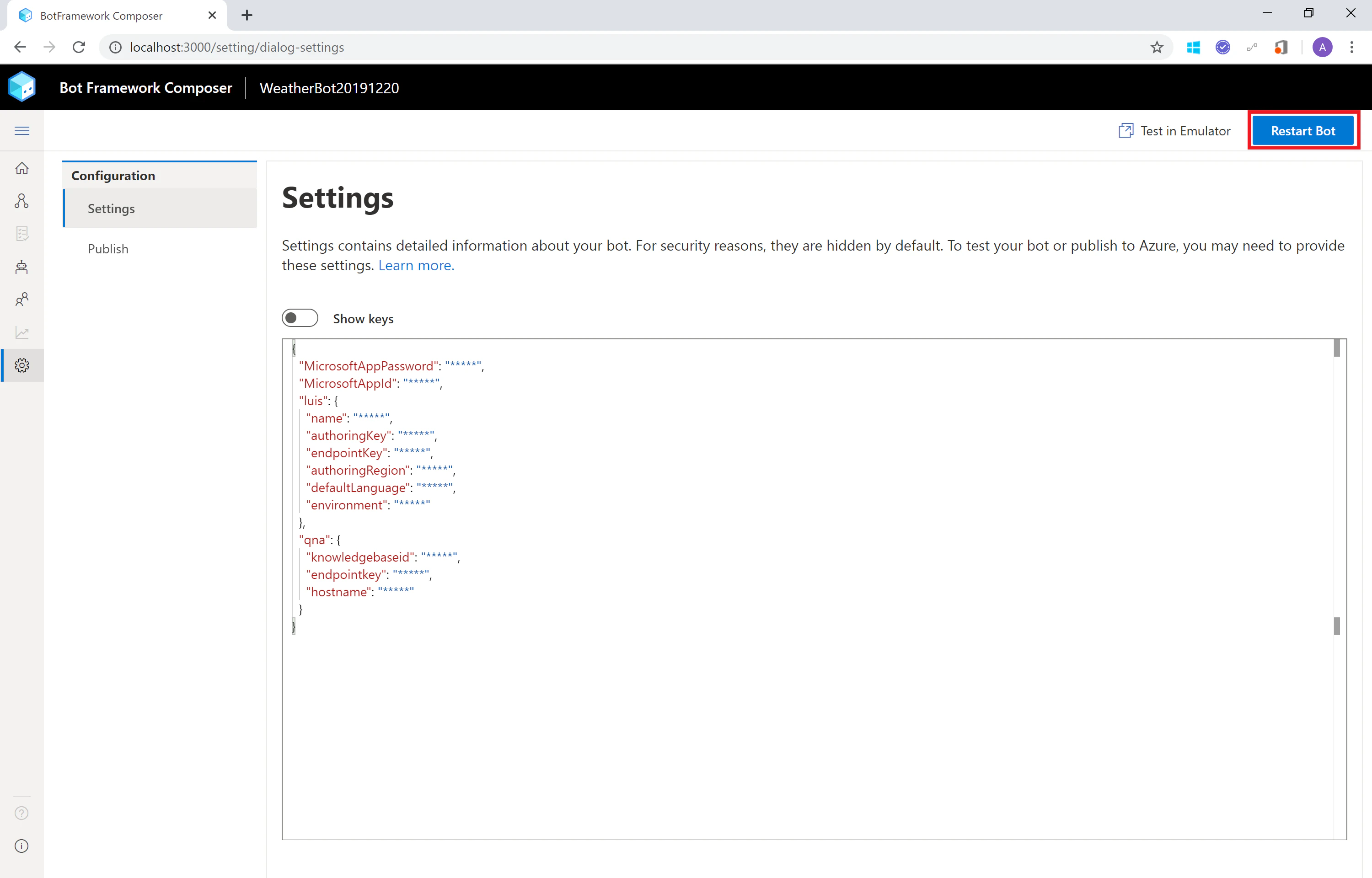Image resolution: width=1372 pixels, height=878 pixels.
Task: Open Chrome three-dot menu
Action: pos(1351,47)
